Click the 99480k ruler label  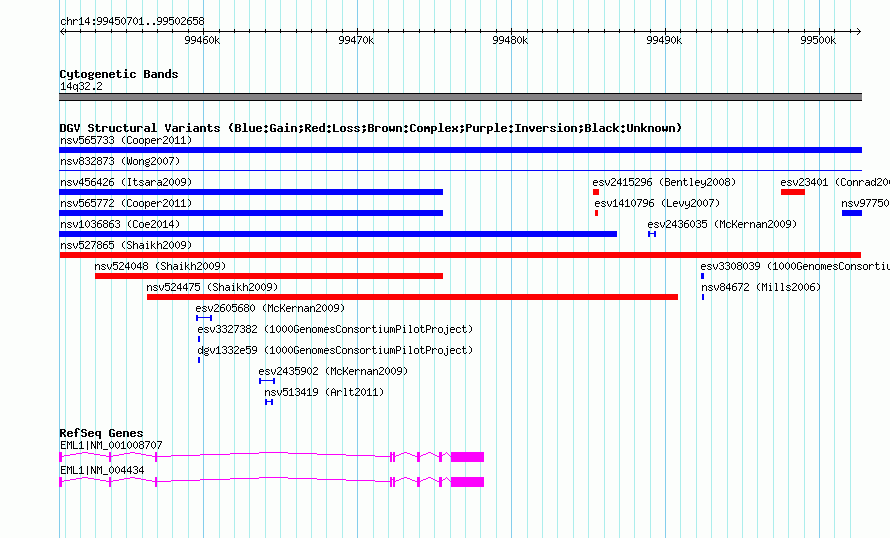click(x=510, y=40)
